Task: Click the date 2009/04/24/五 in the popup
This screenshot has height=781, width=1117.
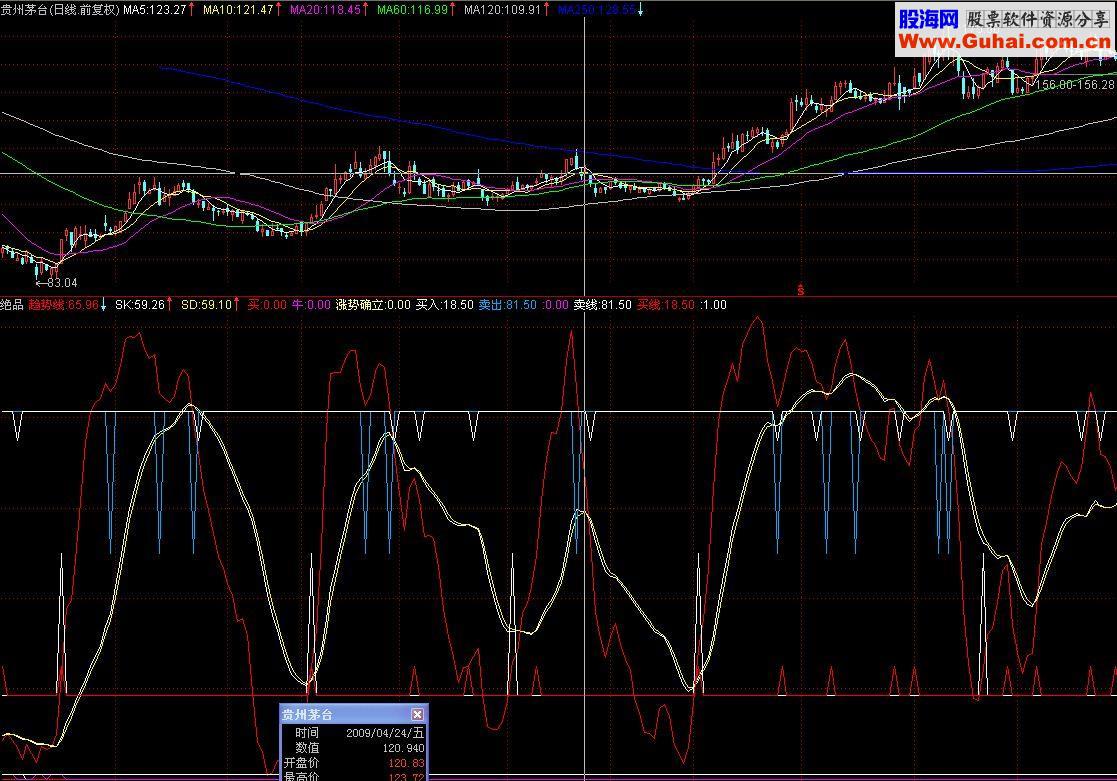Action: coord(385,733)
